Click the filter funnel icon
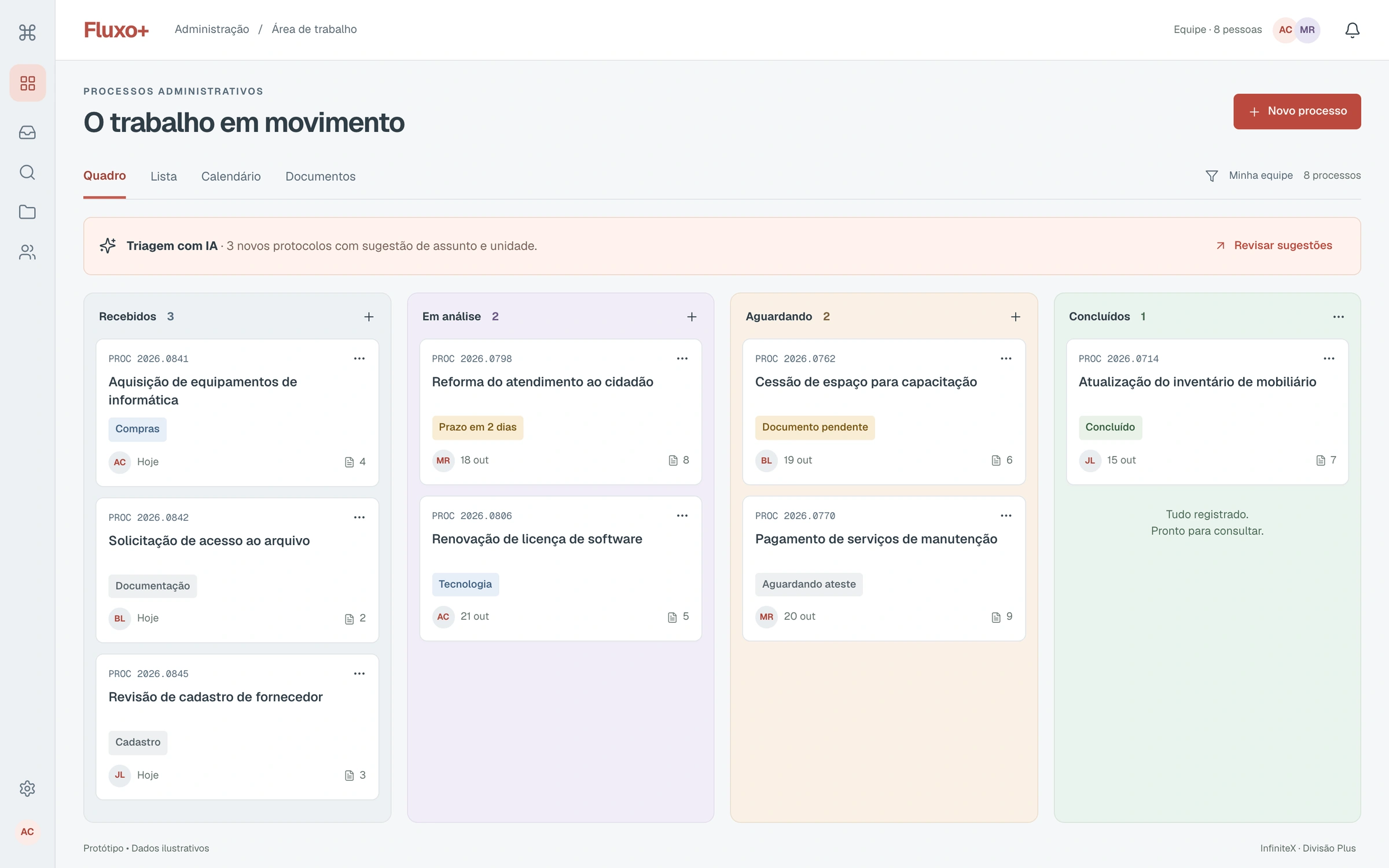1389x868 pixels. point(1211,176)
